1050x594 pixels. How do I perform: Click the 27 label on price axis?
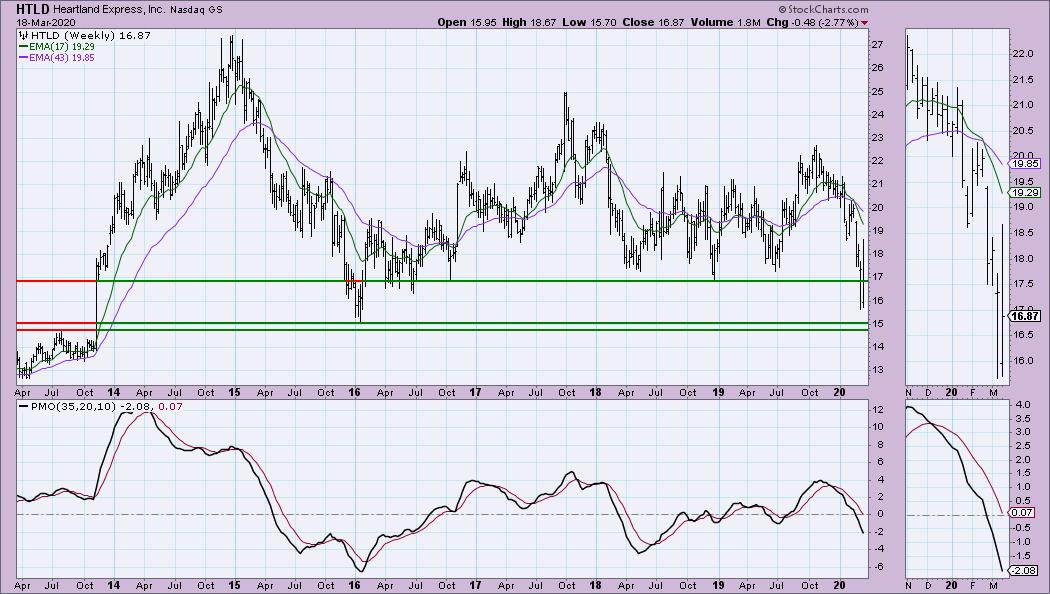coord(877,45)
